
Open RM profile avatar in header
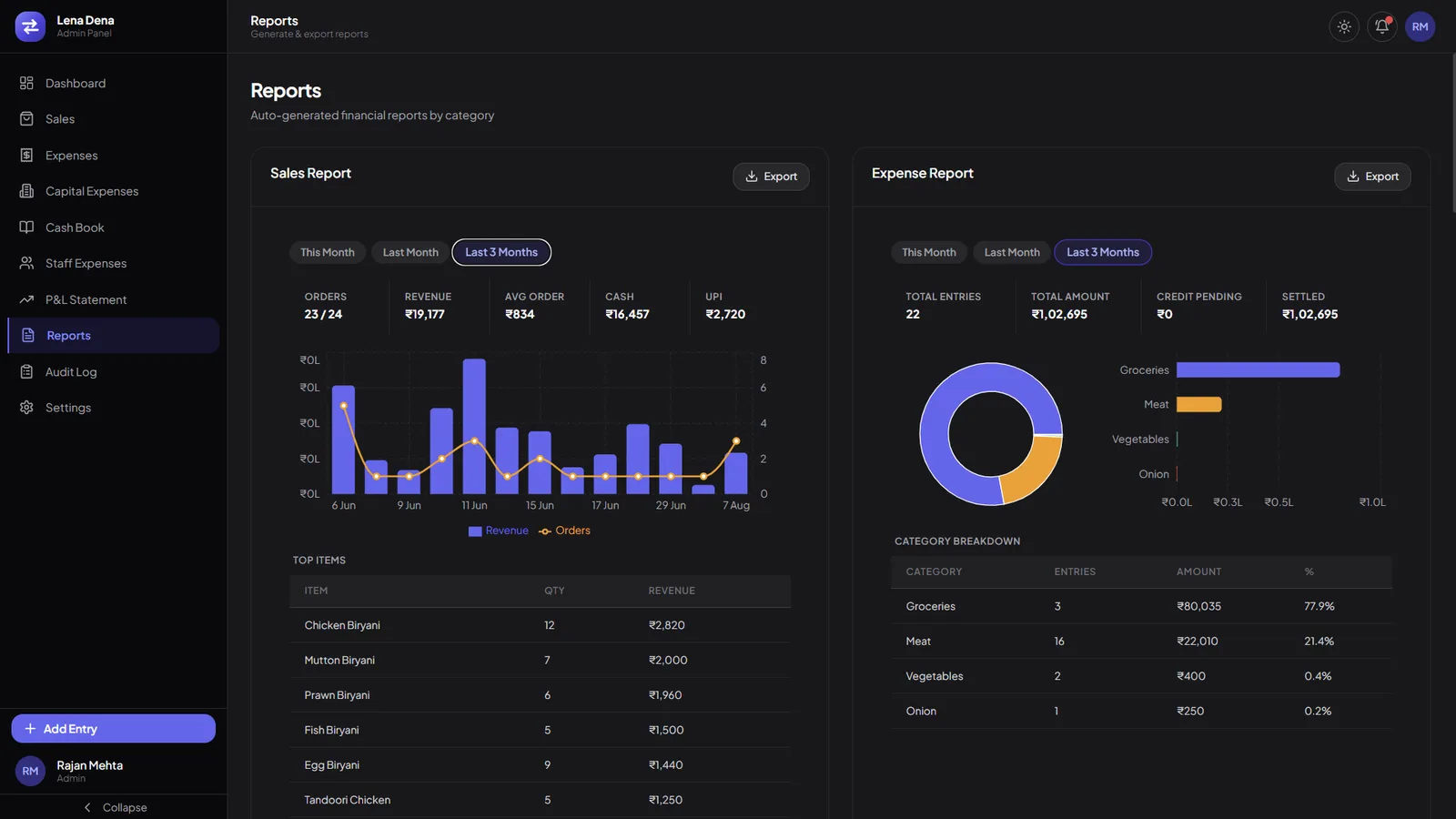tap(1420, 26)
